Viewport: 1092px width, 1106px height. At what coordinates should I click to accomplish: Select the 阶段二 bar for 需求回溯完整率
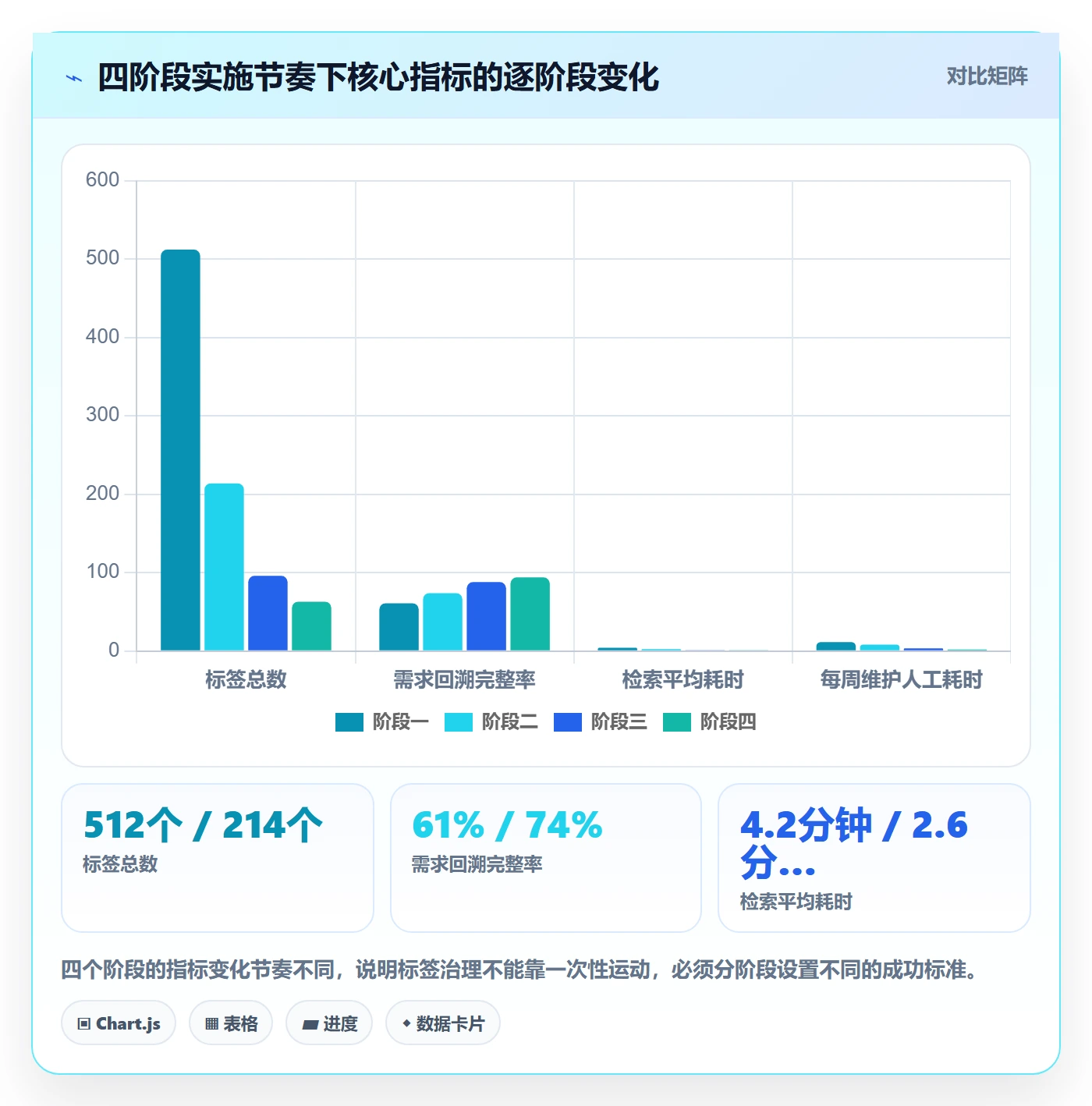click(442, 622)
